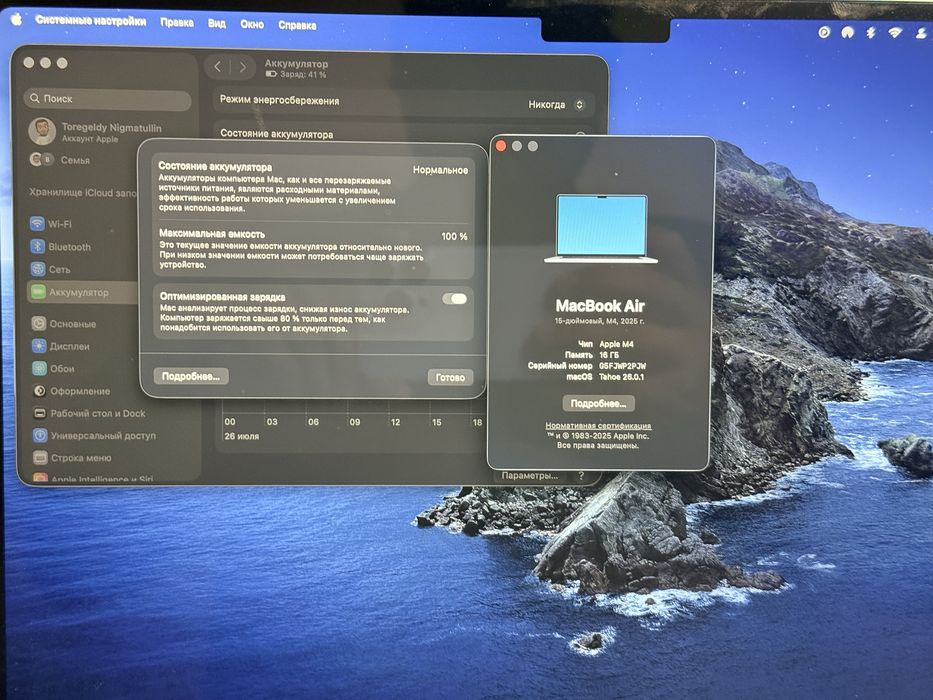Screen dimensions: 933x700
Task: Select Универсальный доступ in the sidebar
Action: (x=95, y=436)
